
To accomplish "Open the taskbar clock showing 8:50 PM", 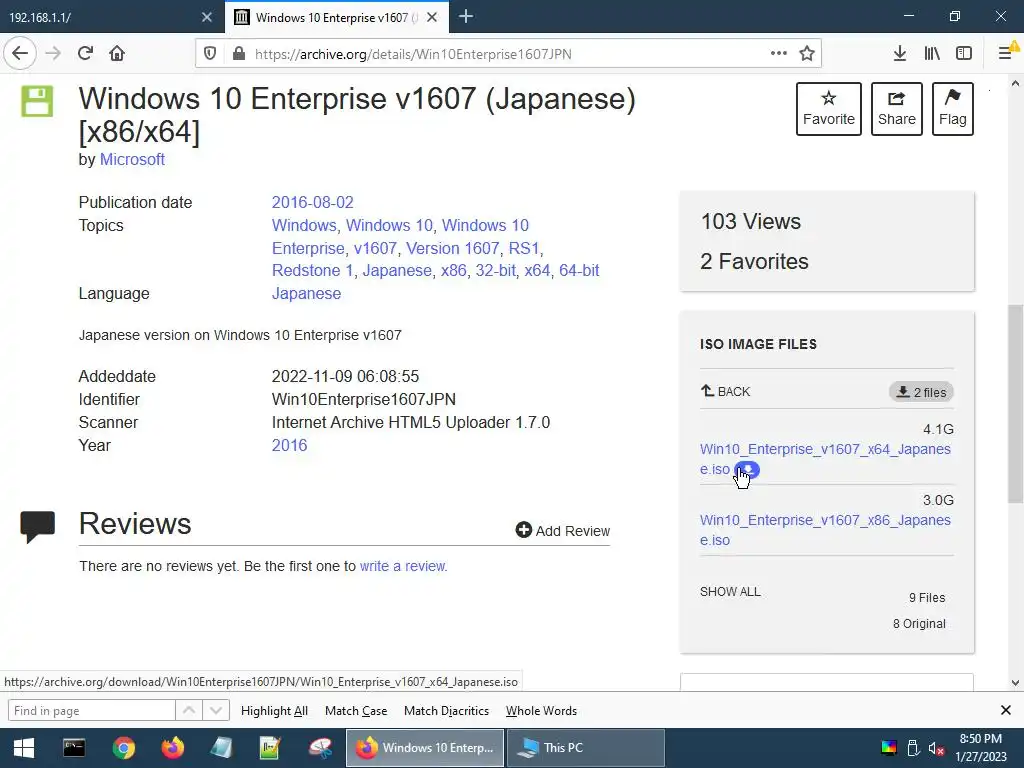I will tap(981, 748).
